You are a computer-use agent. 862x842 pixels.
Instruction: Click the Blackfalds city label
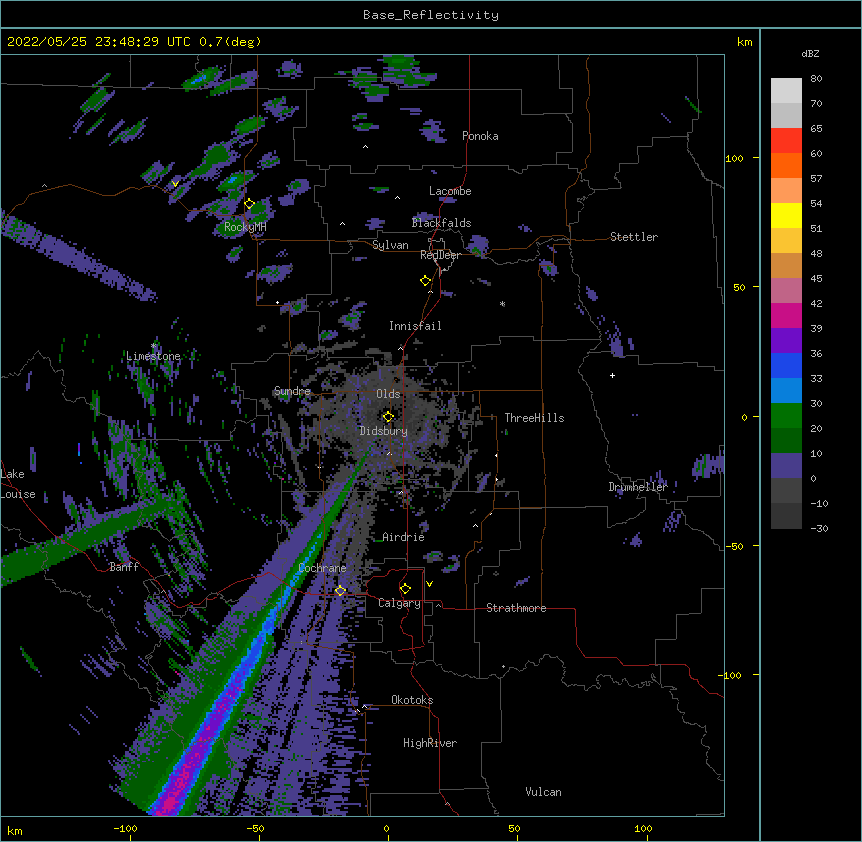(x=441, y=223)
